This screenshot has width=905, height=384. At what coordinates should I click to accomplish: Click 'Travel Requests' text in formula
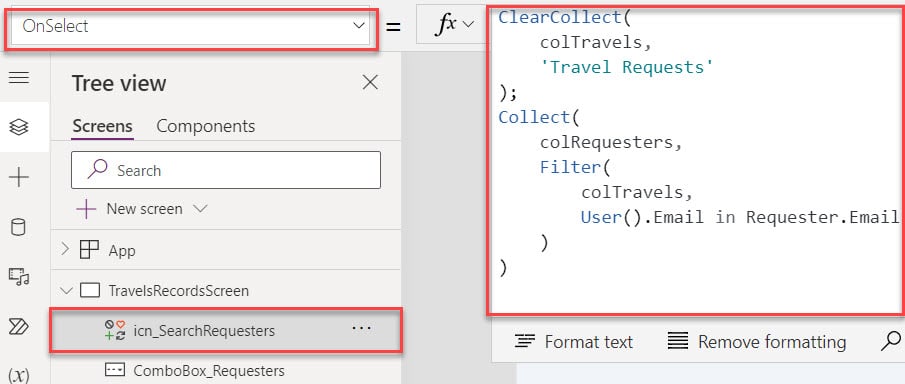coord(627,67)
